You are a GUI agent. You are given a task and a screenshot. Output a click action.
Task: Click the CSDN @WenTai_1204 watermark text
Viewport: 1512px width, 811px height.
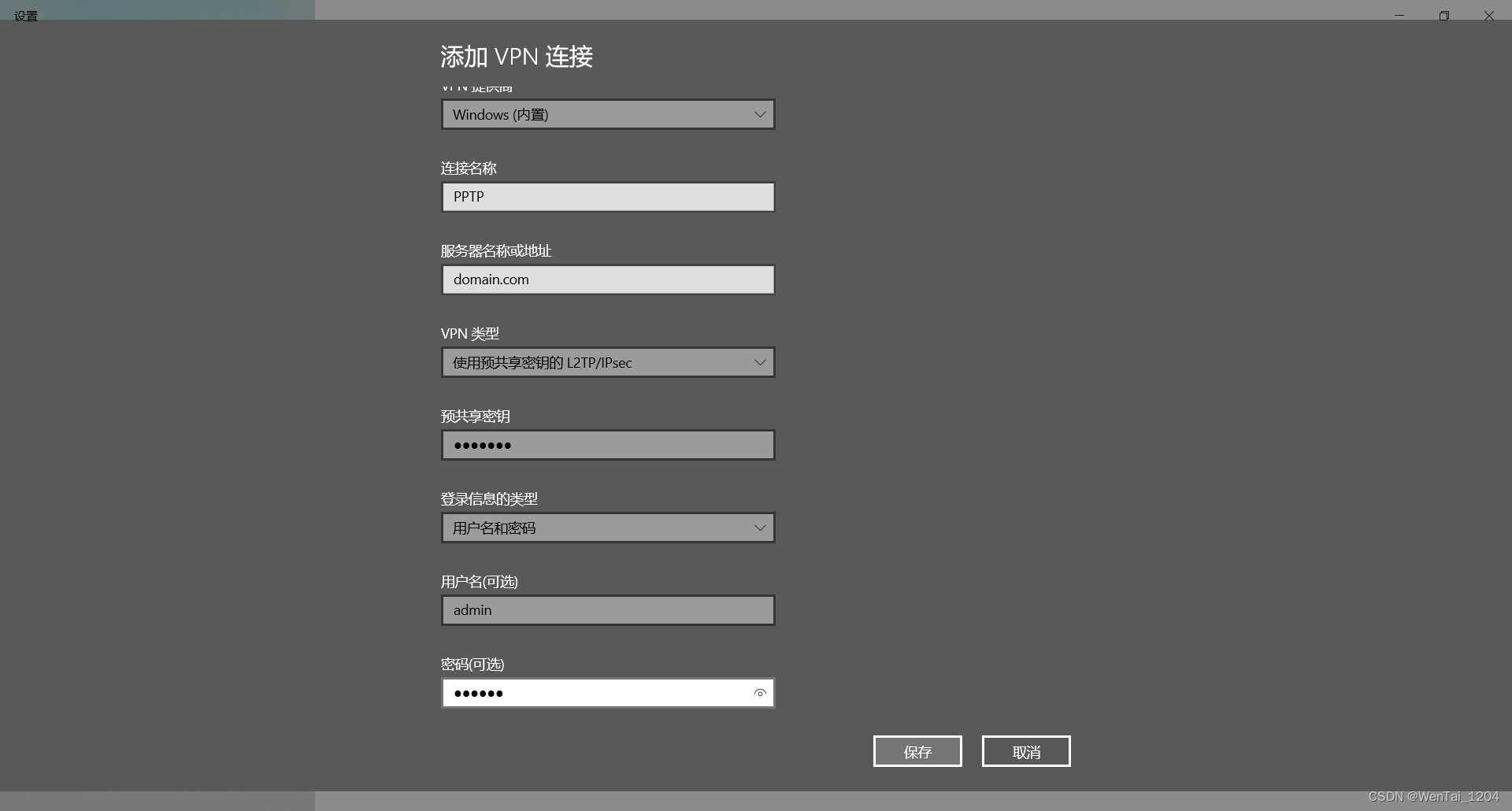coord(1435,797)
